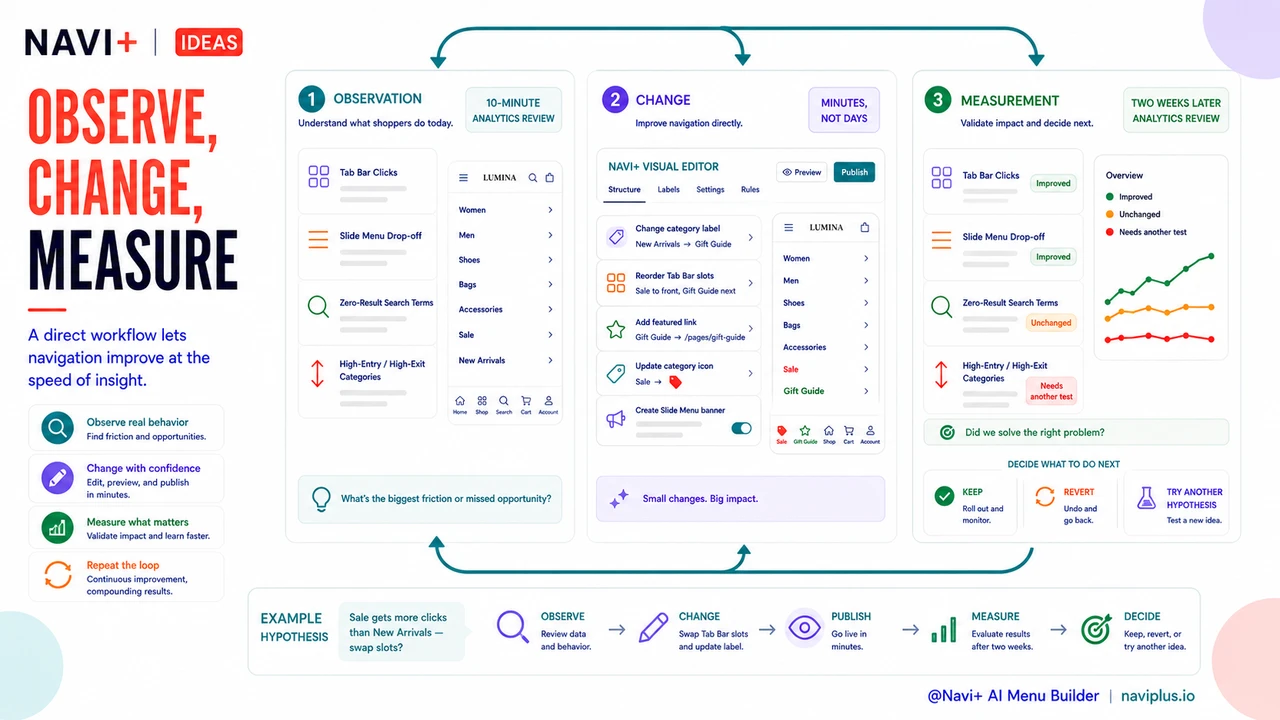Click the tag icon beside Update category icon
Image resolution: width=1280 pixels, height=720 pixels.
click(x=616, y=374)
